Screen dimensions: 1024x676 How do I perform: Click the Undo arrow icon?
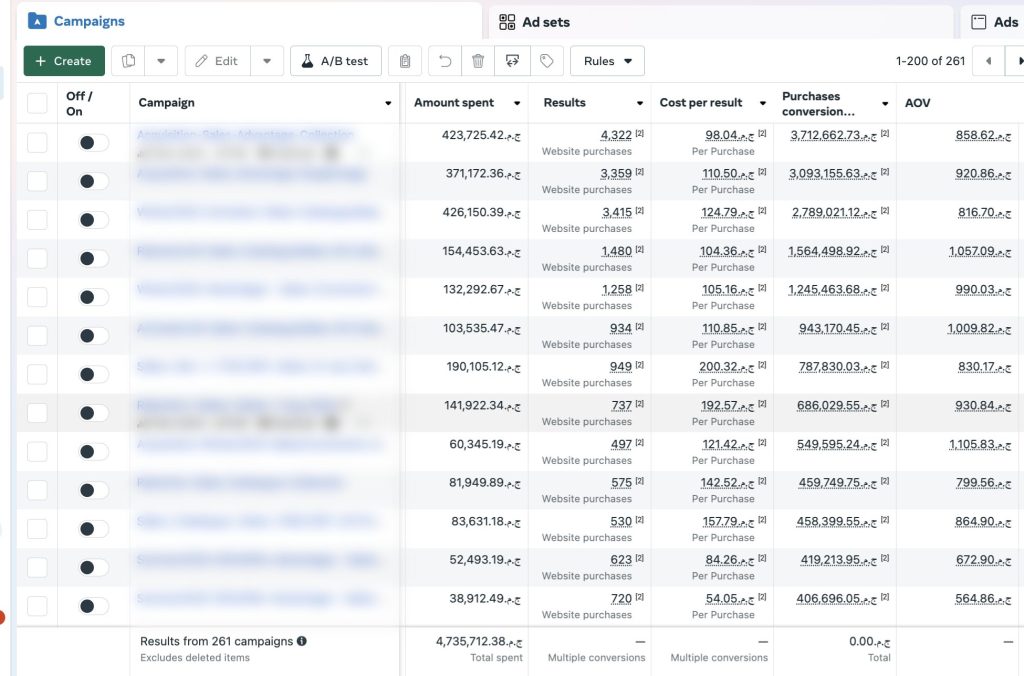pyautogui.click(x=446, y=61)
